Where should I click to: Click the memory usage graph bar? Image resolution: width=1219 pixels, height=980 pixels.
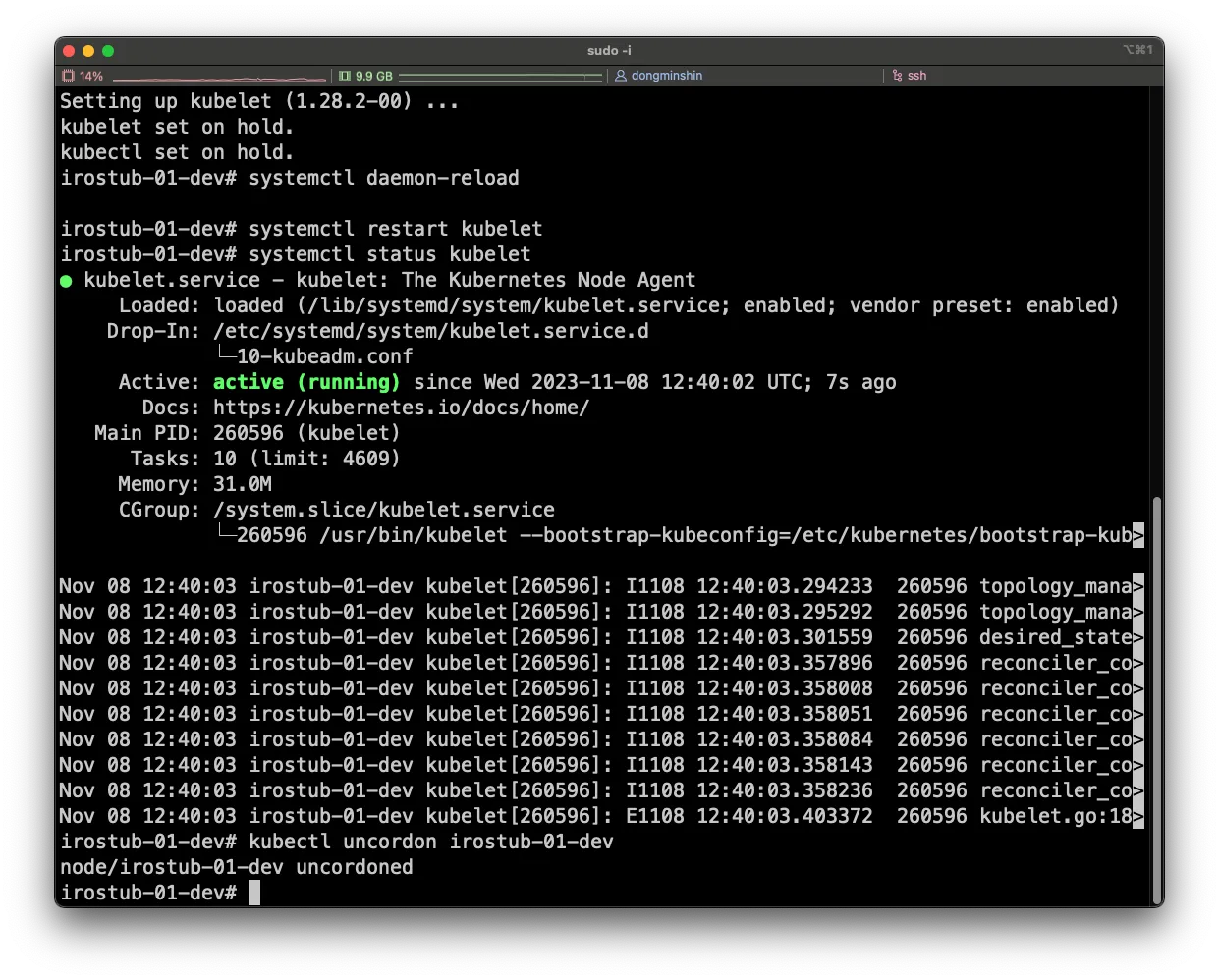click(500, 76)
